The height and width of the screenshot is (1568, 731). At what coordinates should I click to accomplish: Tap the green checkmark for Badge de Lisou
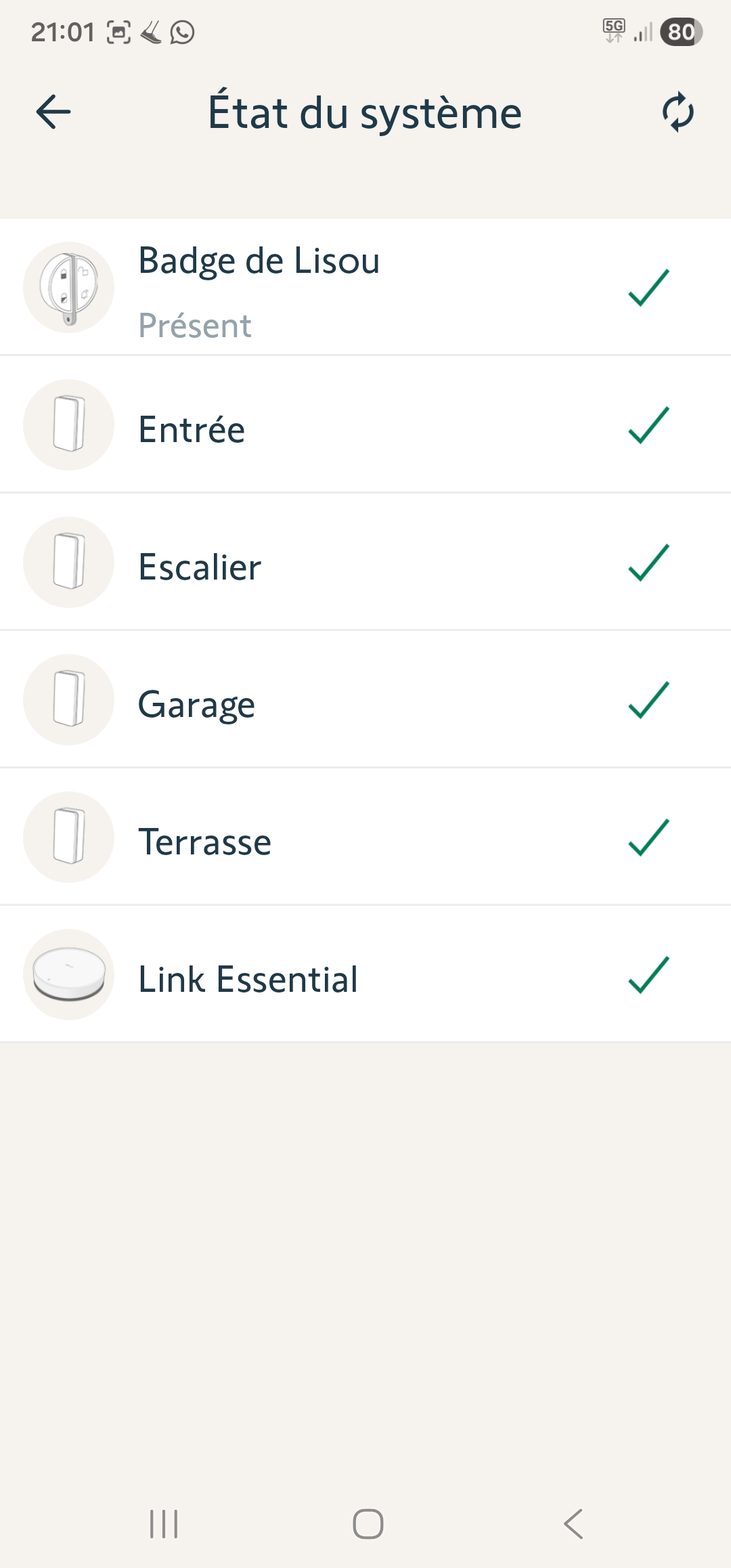[648, 288]
